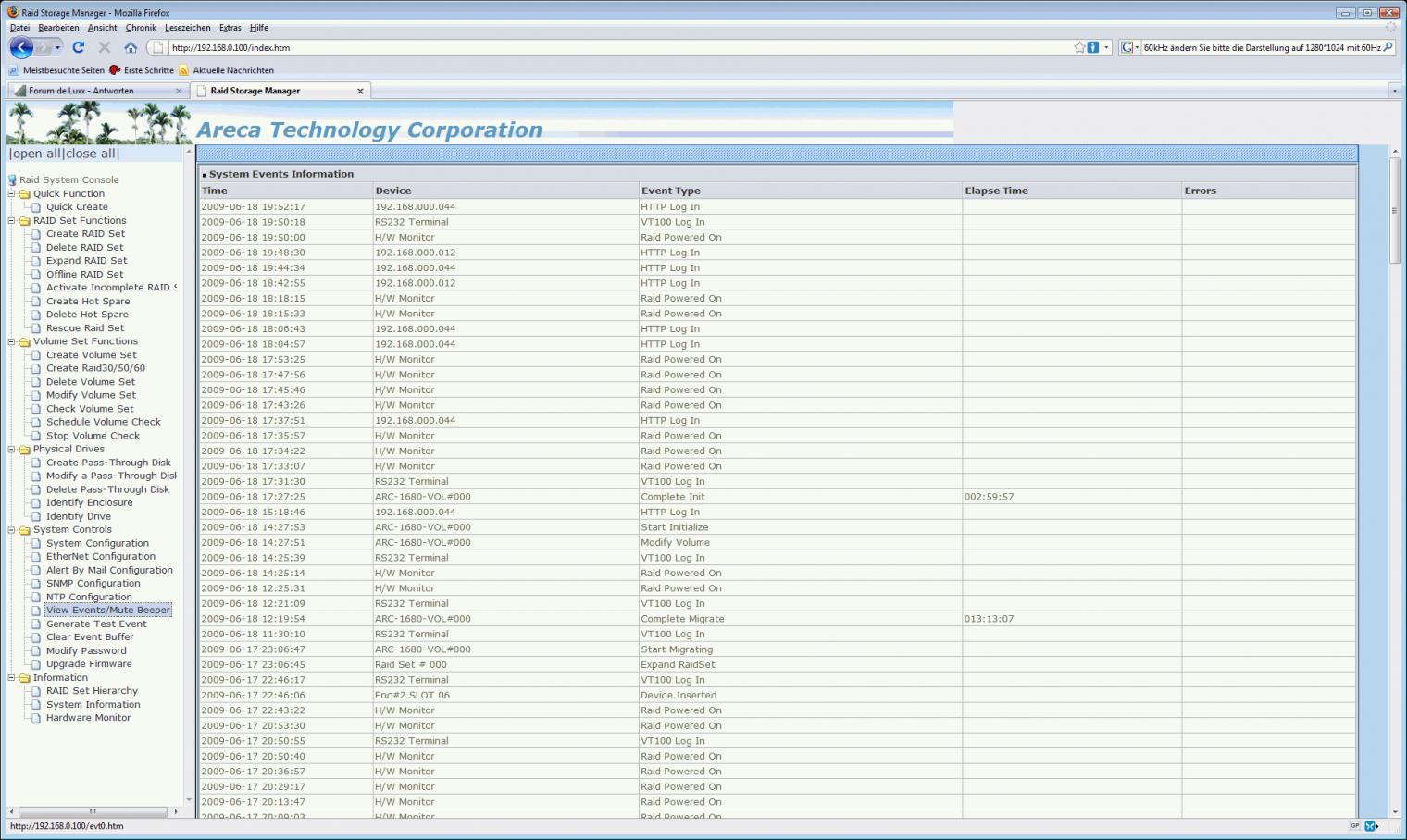
Task: Open Create Volume Set
Action: click(91, 354)
